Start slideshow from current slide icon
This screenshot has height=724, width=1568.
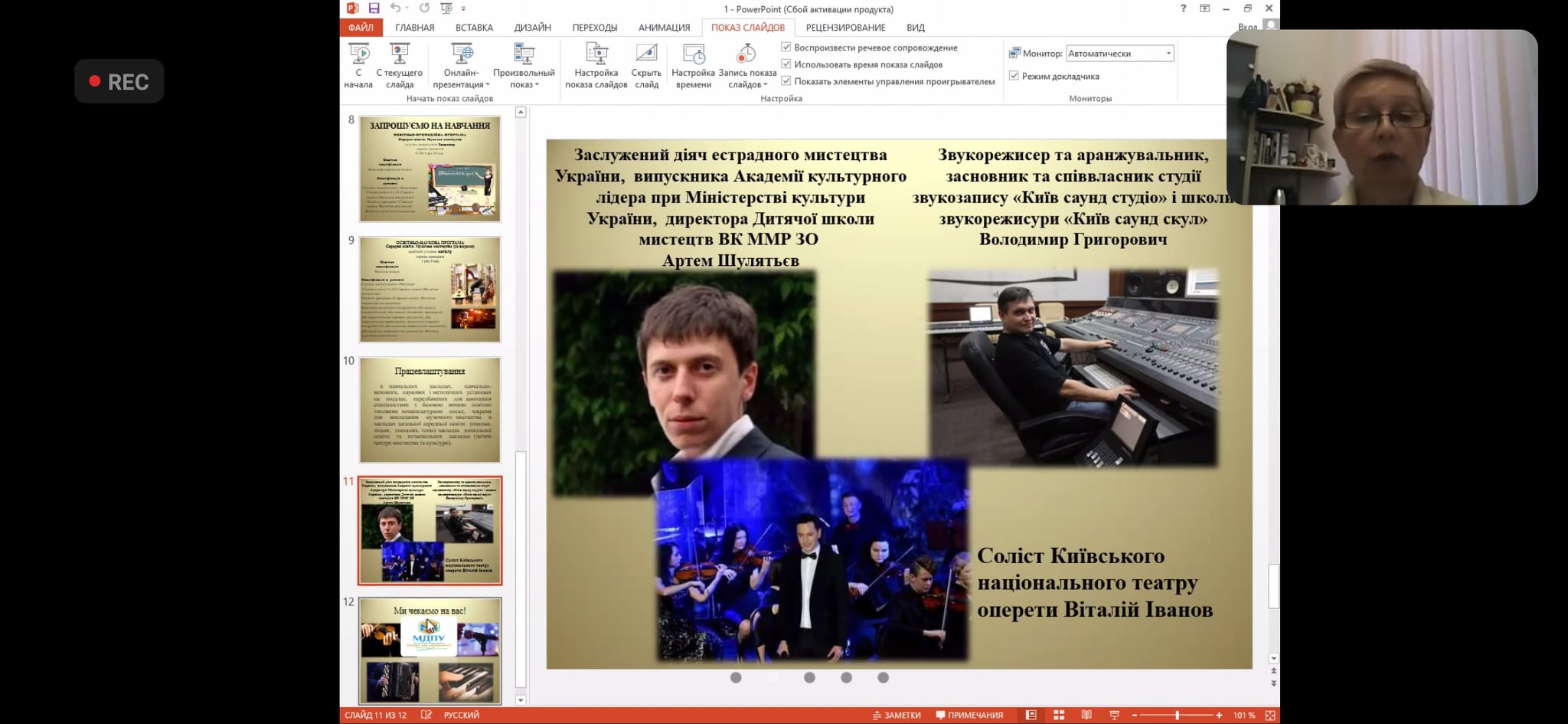(x=400, y=54)
